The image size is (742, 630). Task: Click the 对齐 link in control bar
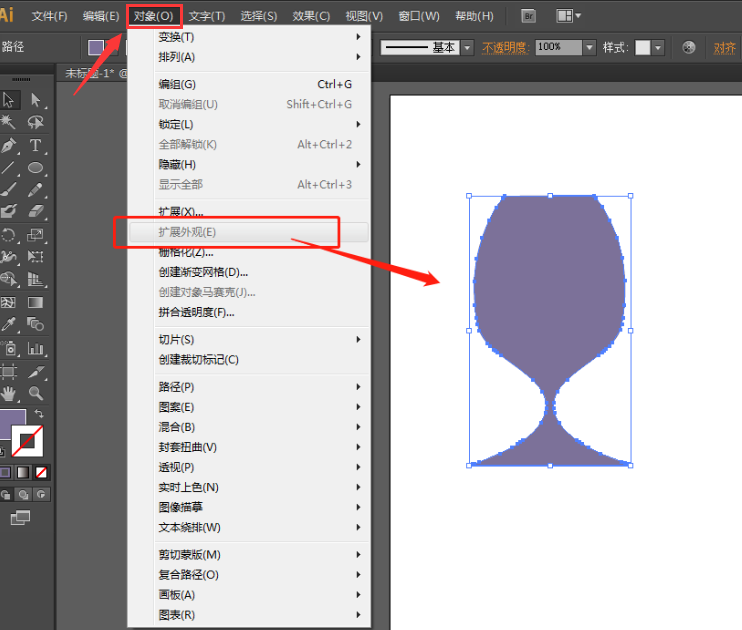[725, 48]
